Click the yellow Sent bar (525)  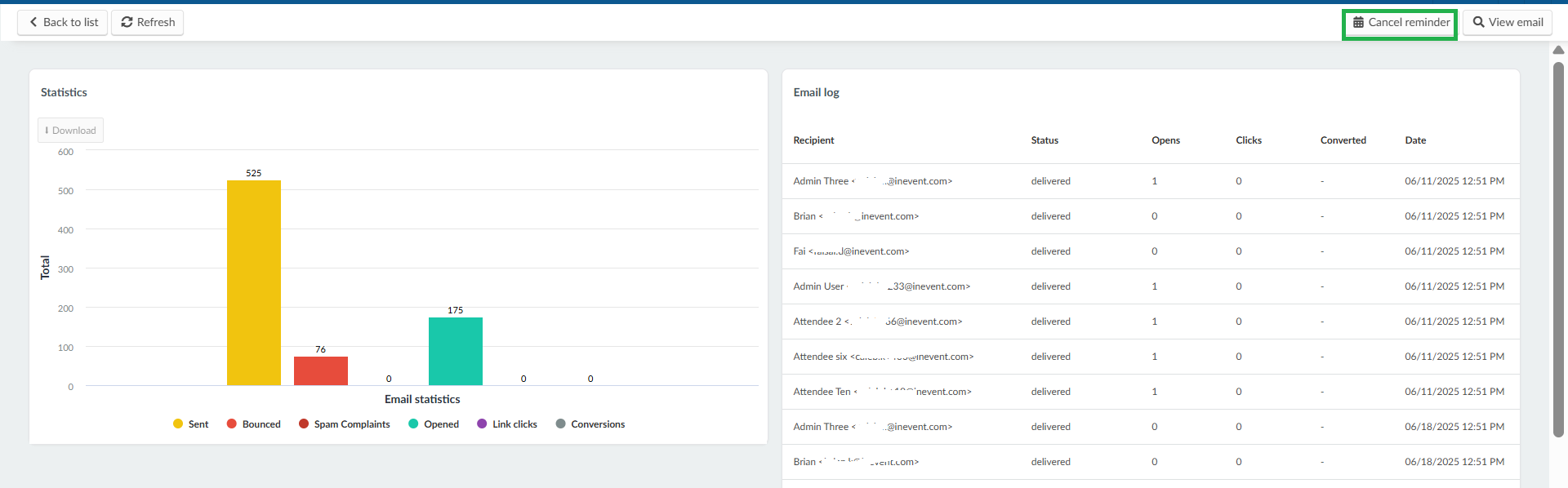click(x=254, y=282)
